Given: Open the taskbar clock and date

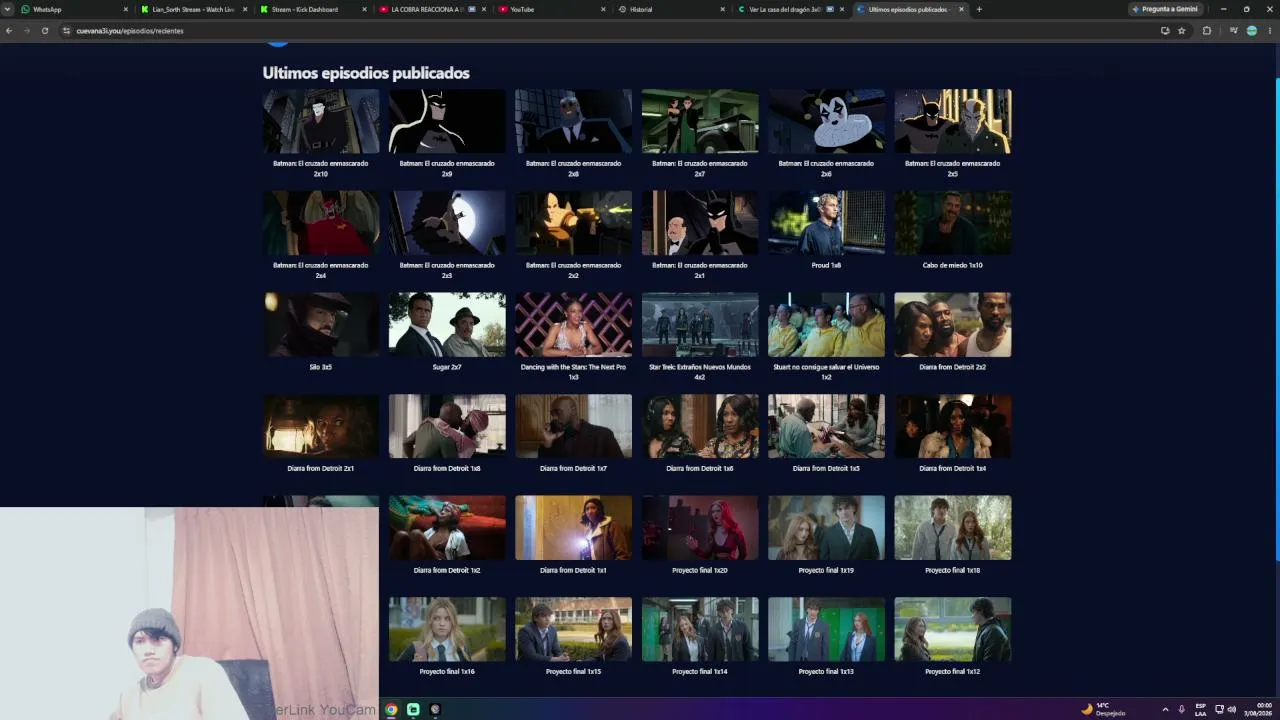Looking at the screenshot, I should 1258,709.
